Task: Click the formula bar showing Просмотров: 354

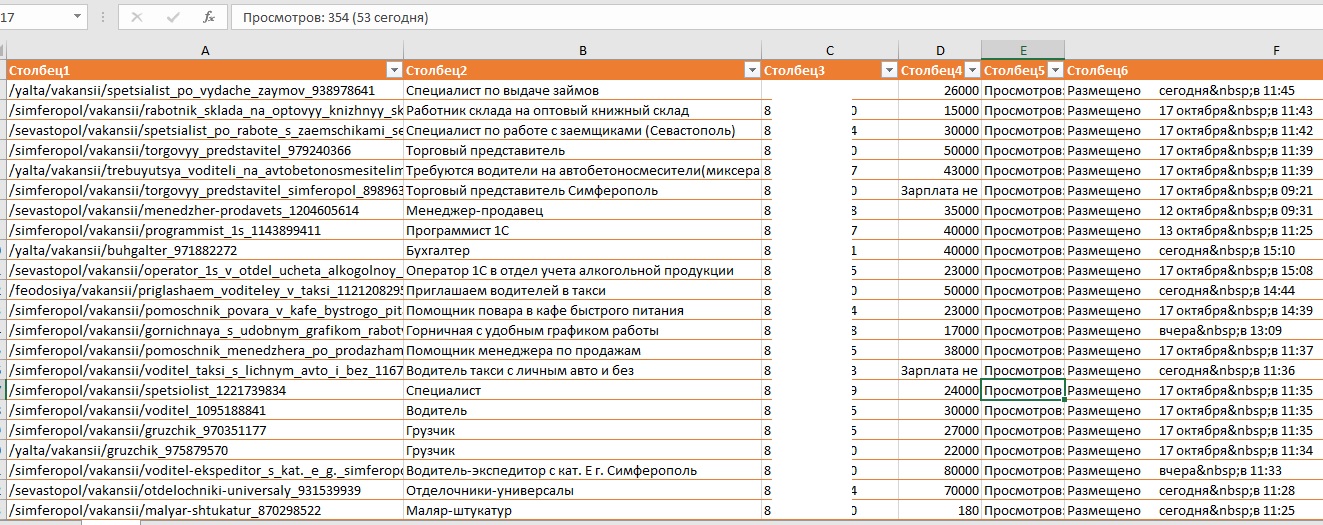Action: [776, 17]
